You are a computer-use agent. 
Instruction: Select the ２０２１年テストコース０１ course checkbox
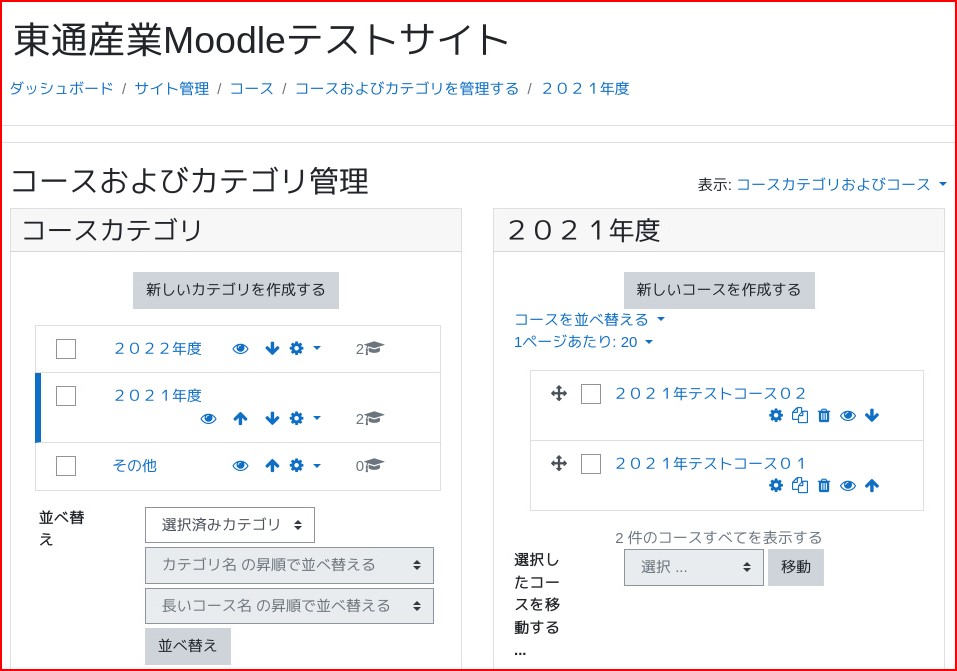591,464
